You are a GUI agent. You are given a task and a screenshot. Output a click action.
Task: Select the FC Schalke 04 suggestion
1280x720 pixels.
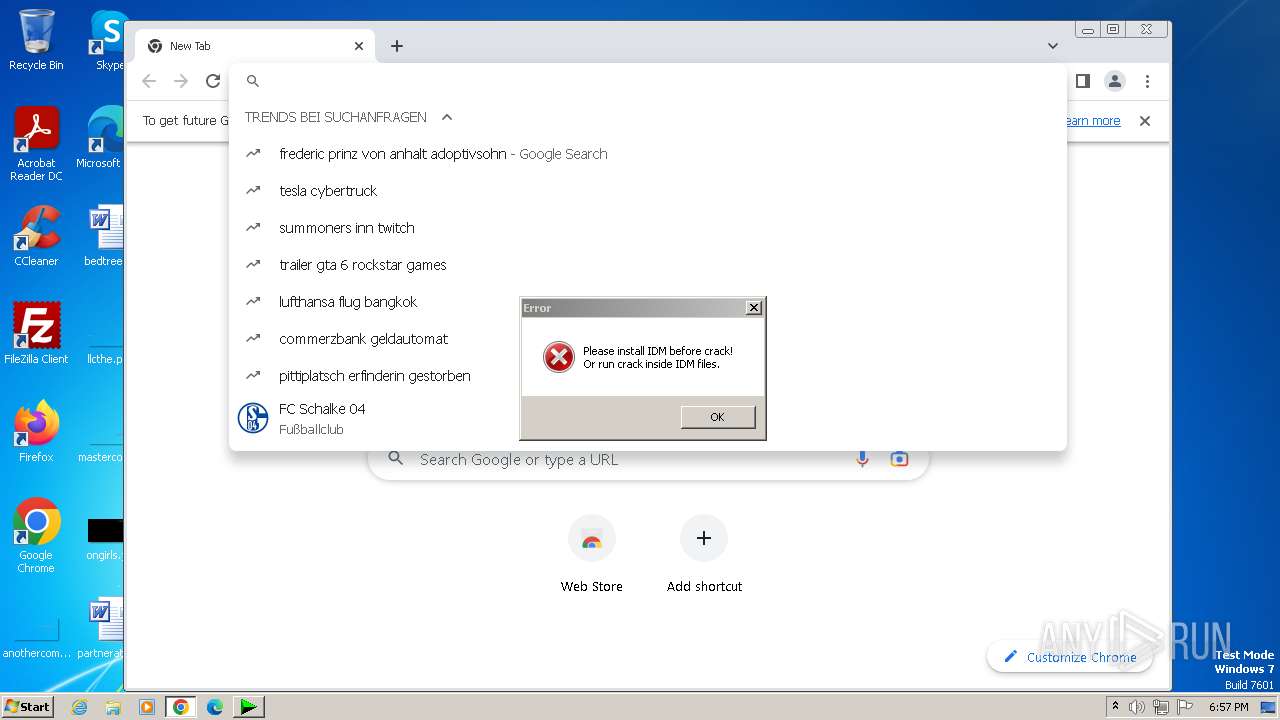pos(648,418)
